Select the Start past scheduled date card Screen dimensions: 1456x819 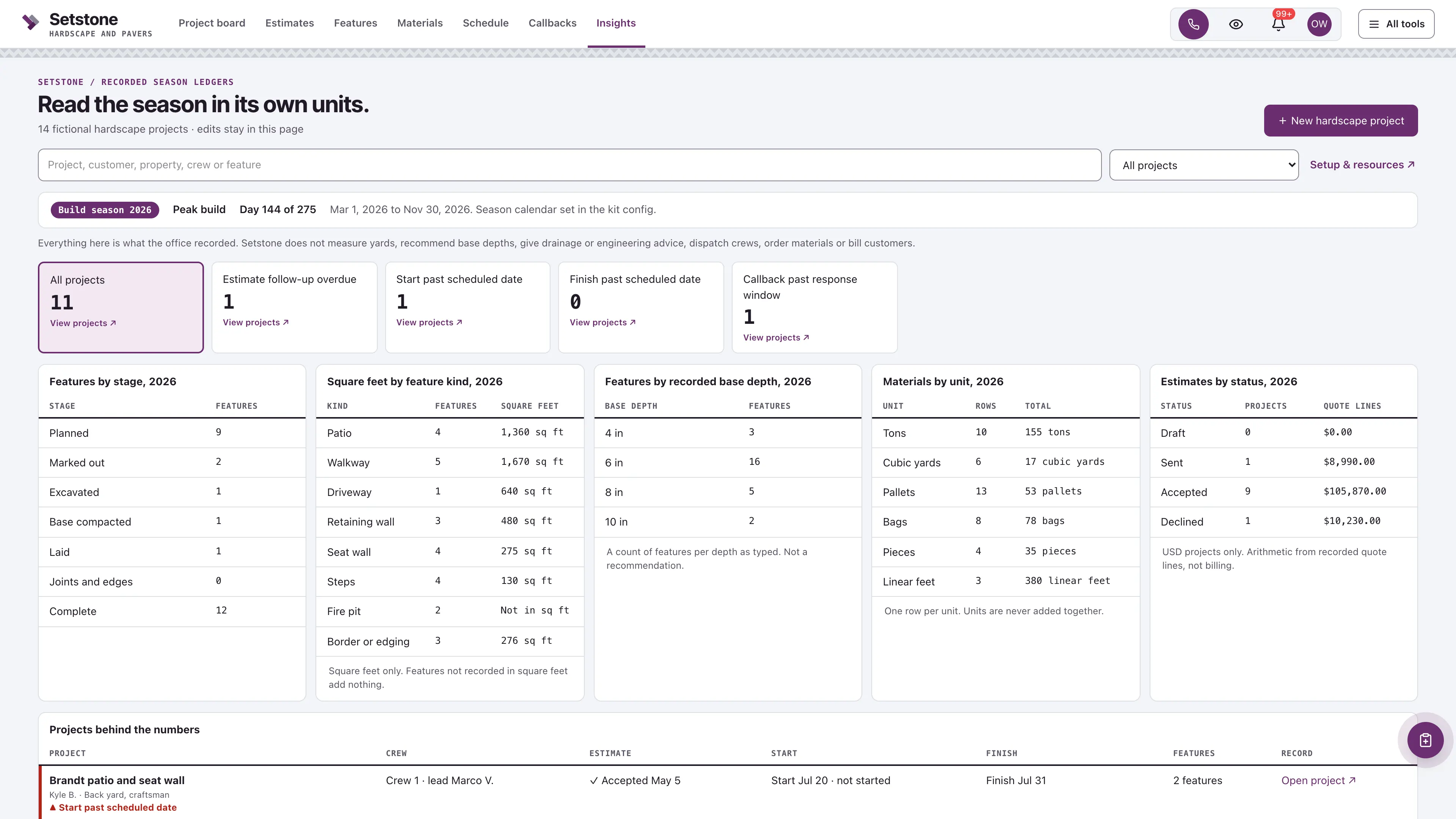[x=468, y=308]
